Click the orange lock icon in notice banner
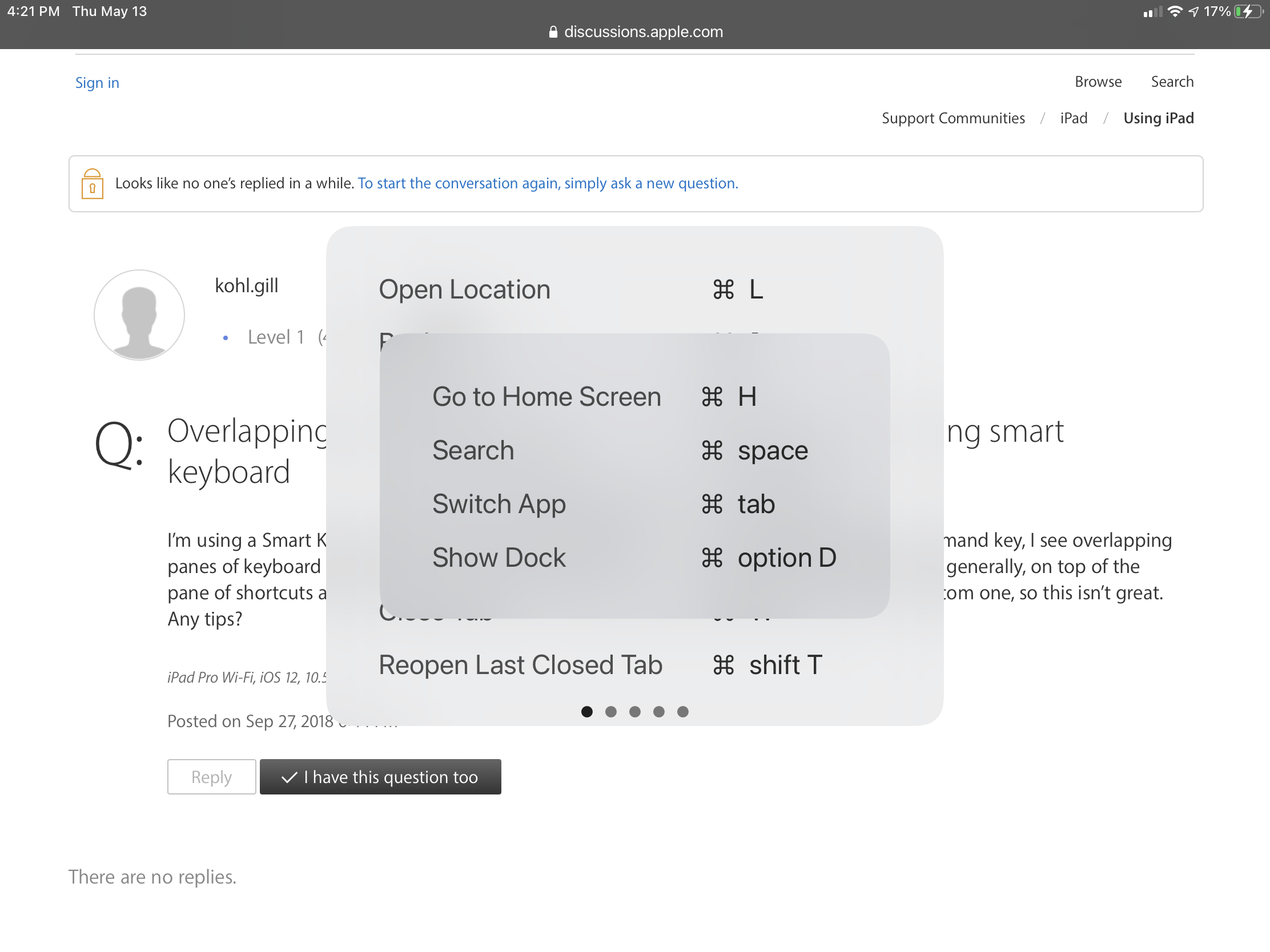Screen dimensions: 1270x952 pyautogui.click(x=93, y=184)
